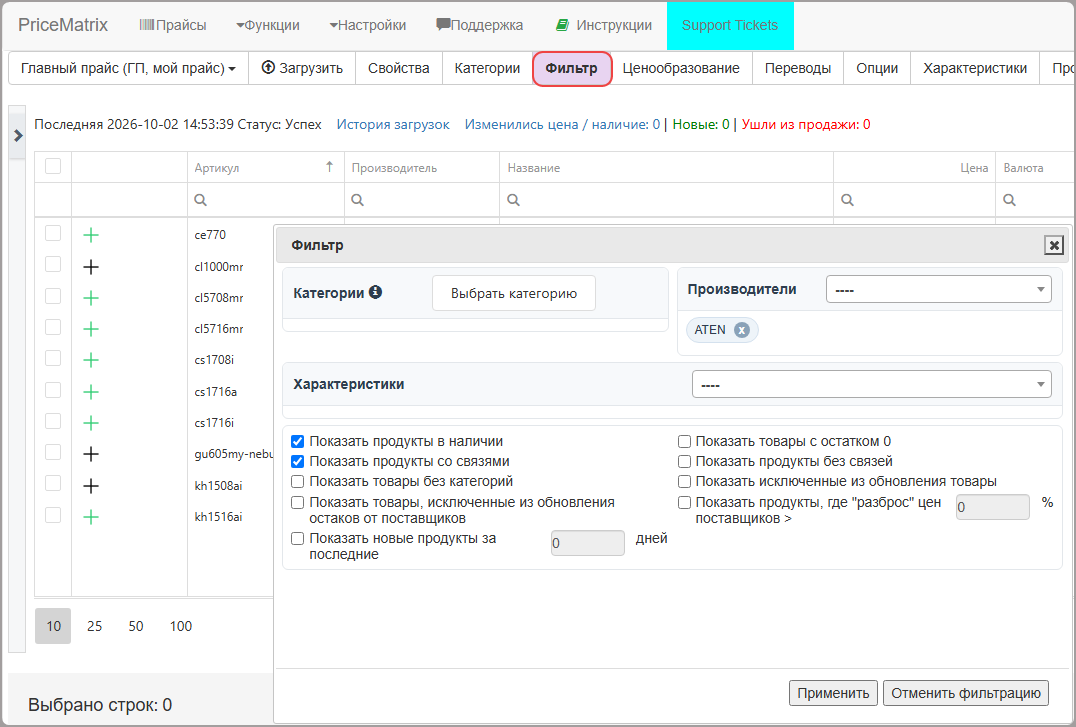The height and width of the screenshot is (727, 1076).
Task: Click the search icon under Артикул column
Action: 200,200
